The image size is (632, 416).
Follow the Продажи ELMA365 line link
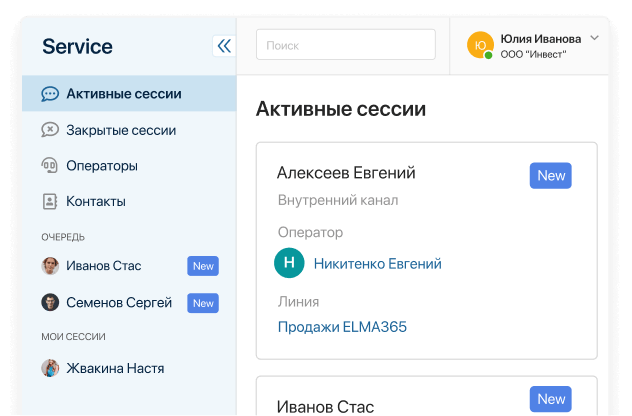tap(342, 327)
